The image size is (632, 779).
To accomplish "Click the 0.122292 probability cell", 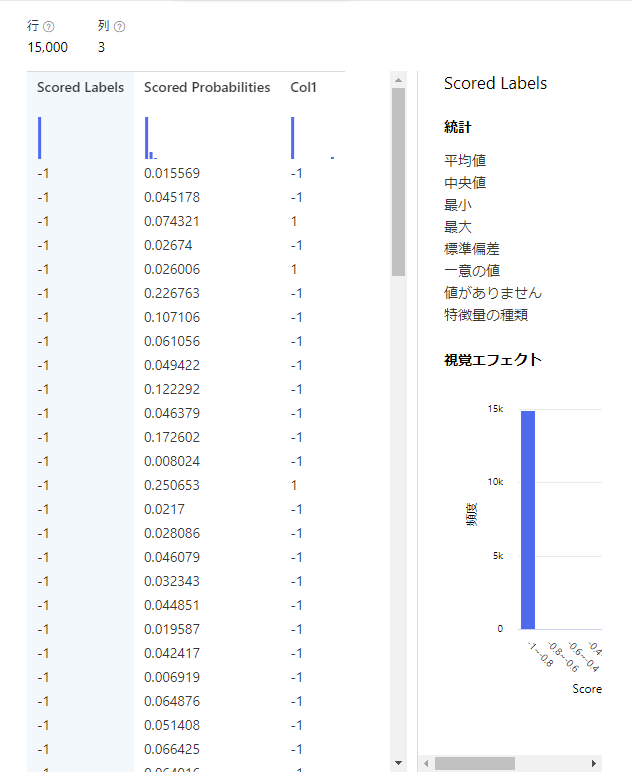I will coord(172,389).
